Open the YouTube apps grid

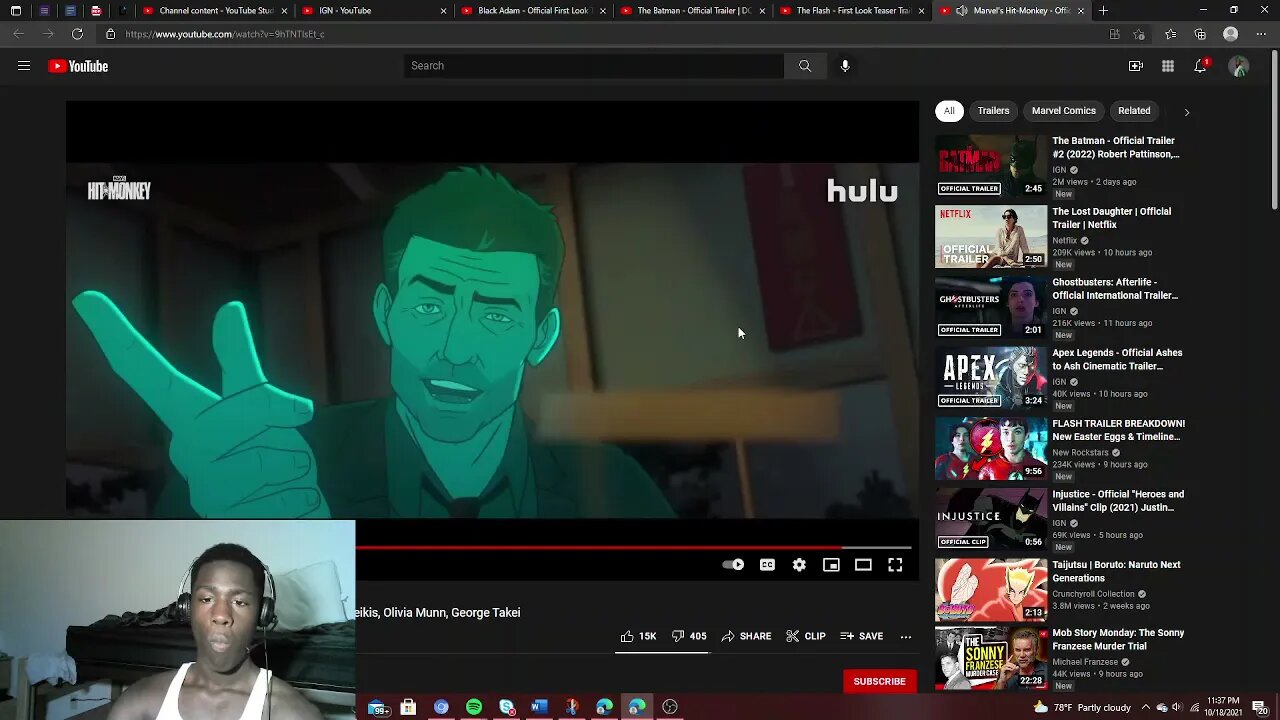coord(1168,66)
